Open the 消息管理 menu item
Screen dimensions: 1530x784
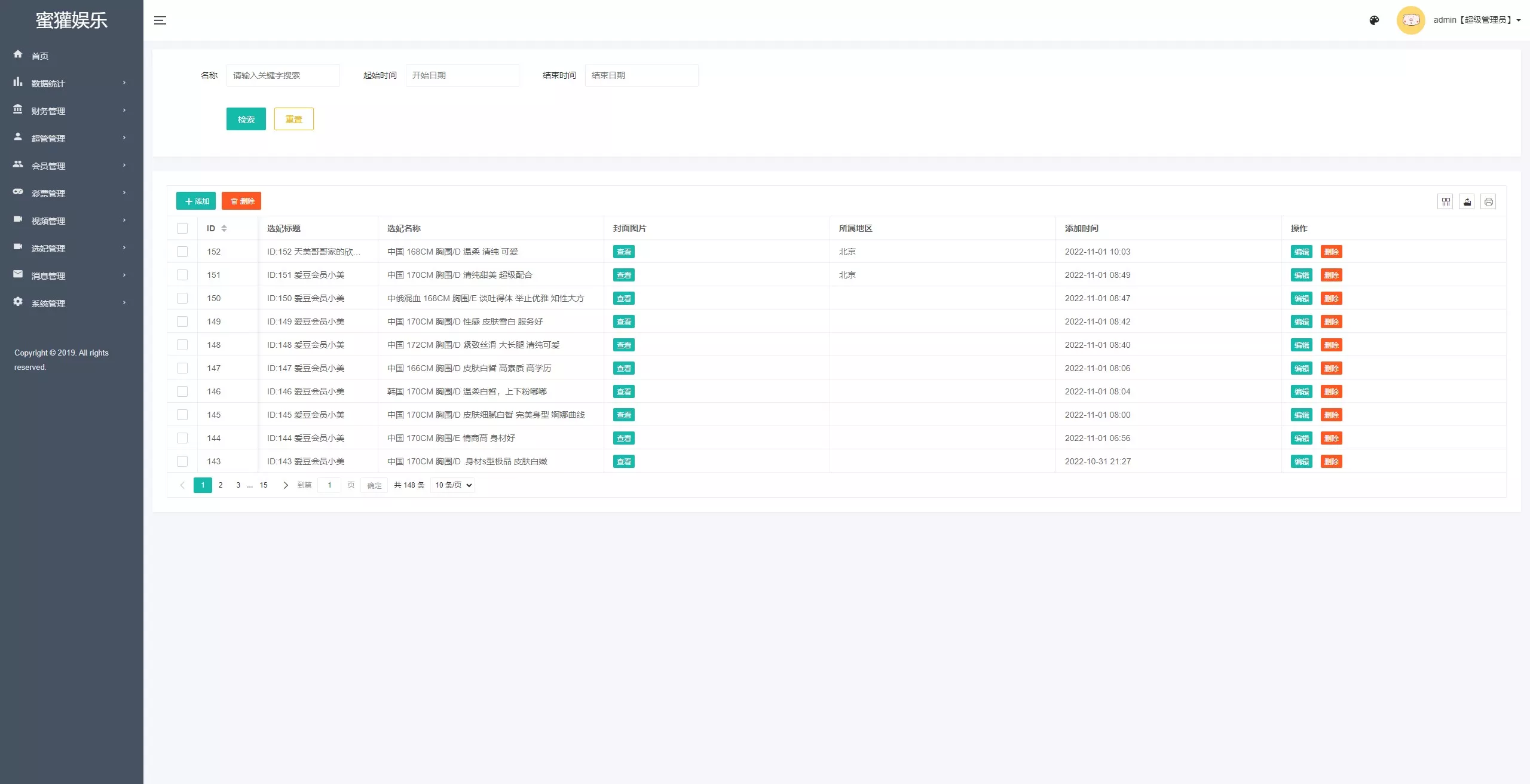click(72, 275)
